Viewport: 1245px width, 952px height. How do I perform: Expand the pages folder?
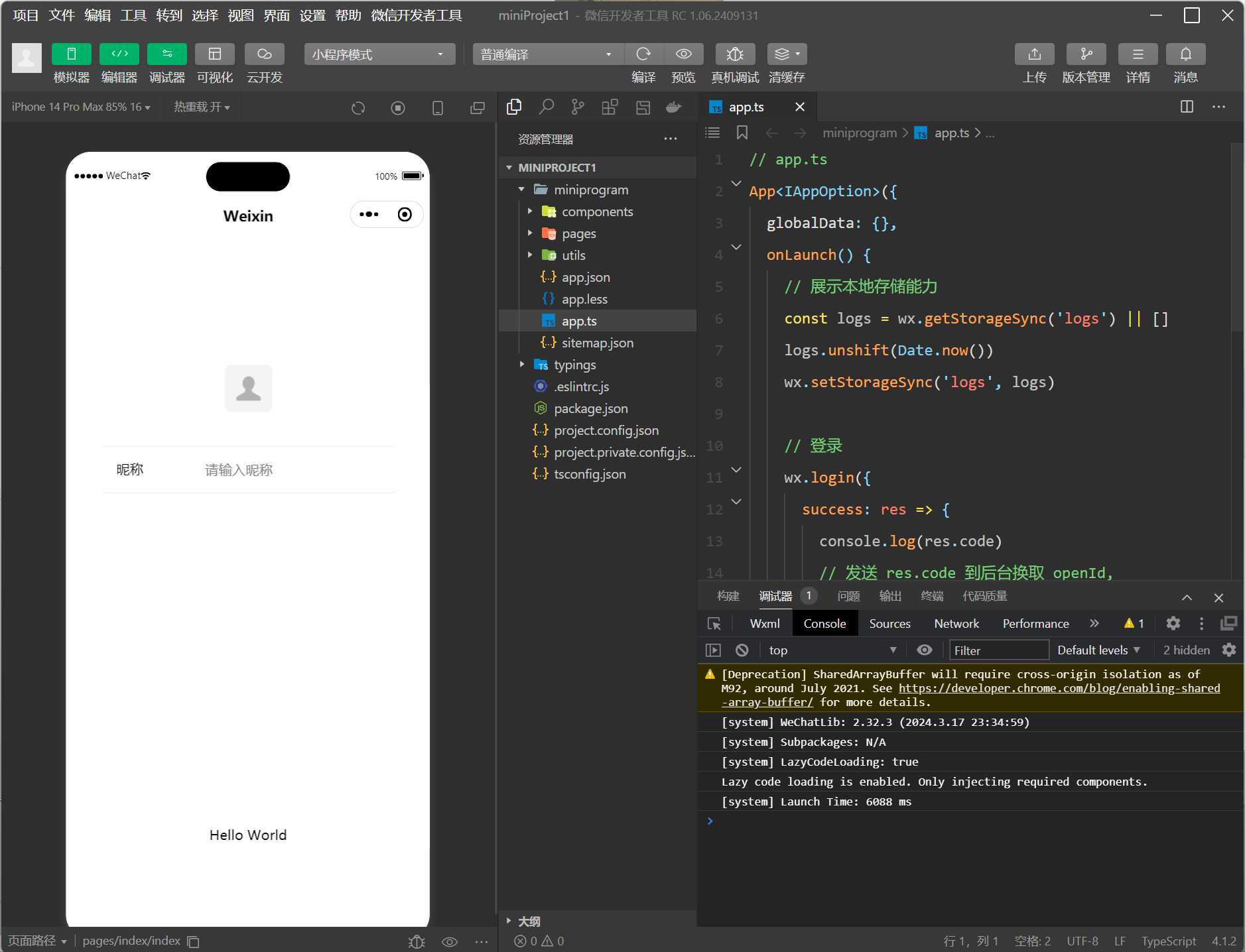(x=597, y=233)
